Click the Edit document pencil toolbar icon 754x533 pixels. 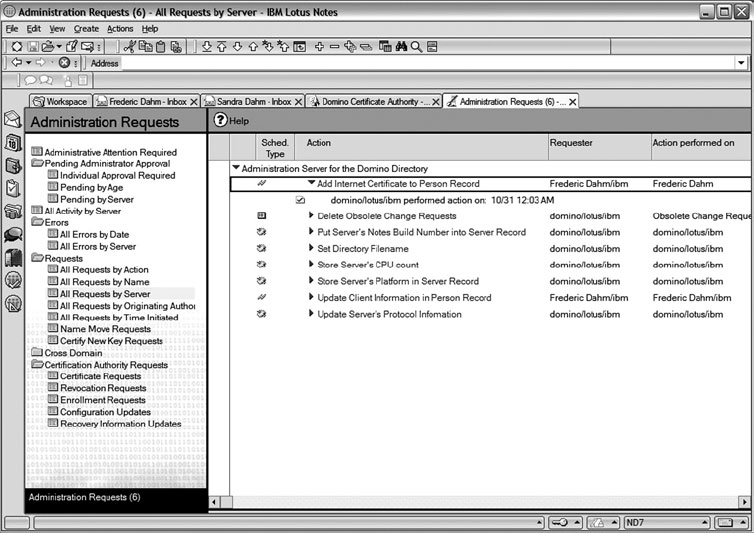tap(72, 47)
